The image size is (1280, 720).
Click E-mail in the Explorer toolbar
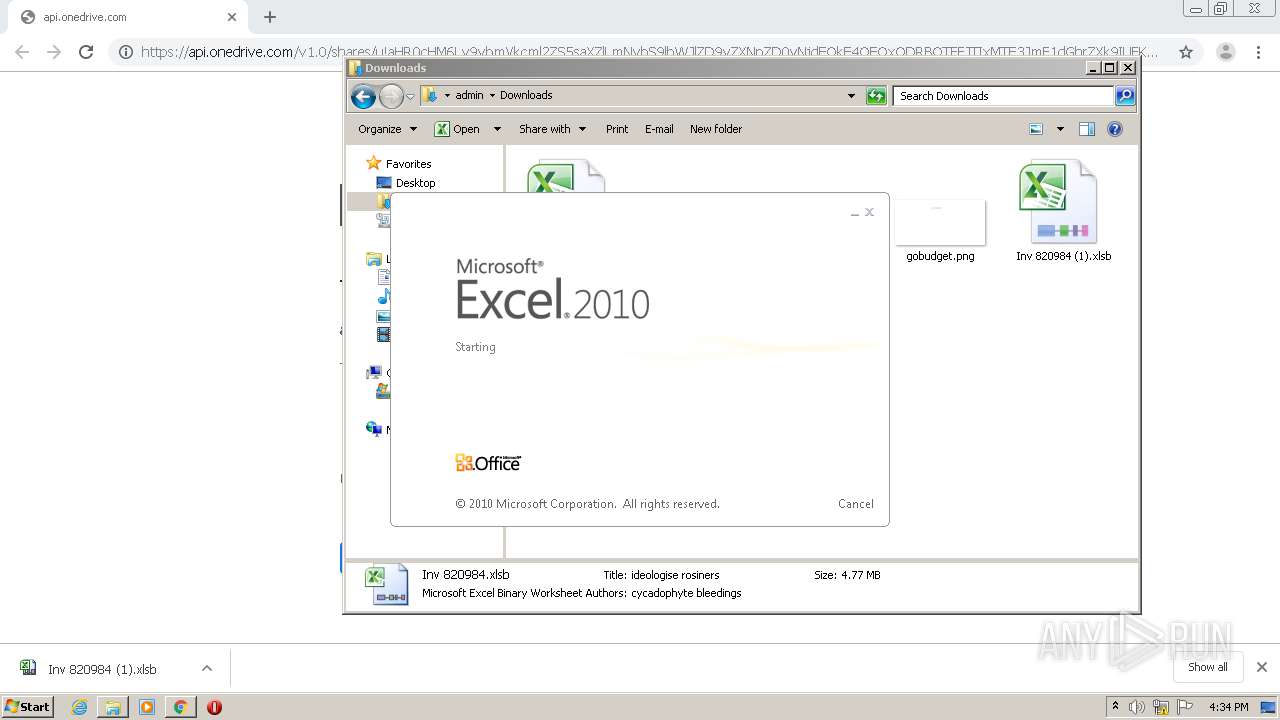[659, 129]
